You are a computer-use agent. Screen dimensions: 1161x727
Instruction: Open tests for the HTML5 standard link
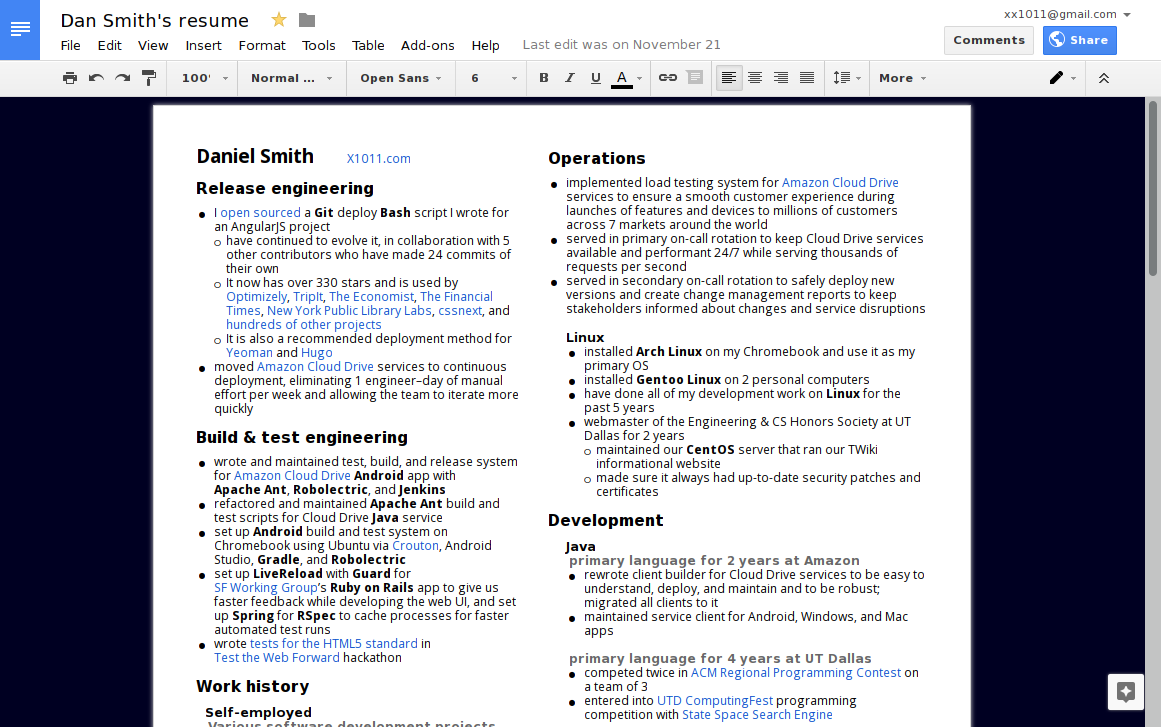[334, 644]
